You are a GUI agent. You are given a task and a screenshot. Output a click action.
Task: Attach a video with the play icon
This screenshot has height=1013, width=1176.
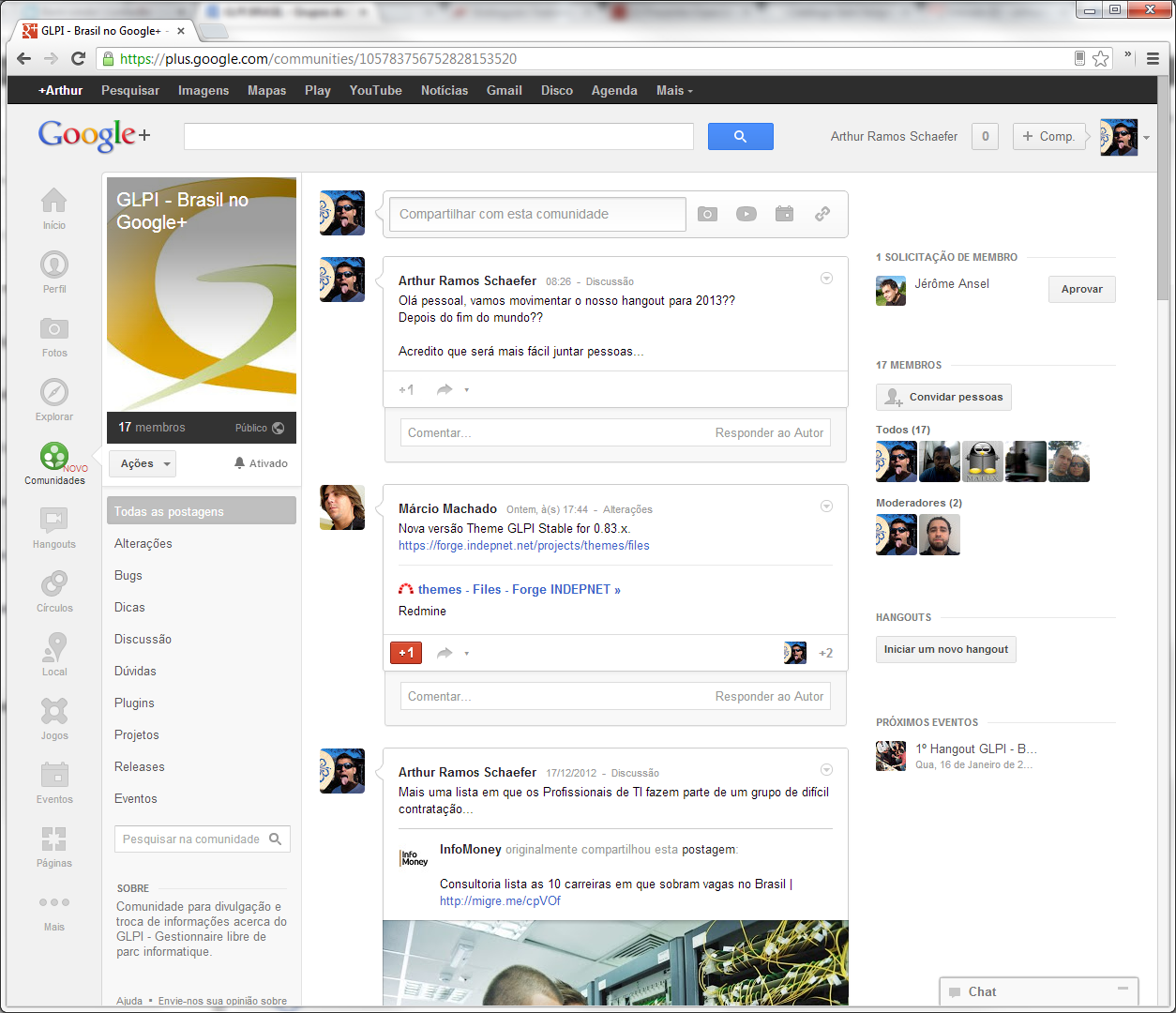pyautogui.click(x=746, y=214)
